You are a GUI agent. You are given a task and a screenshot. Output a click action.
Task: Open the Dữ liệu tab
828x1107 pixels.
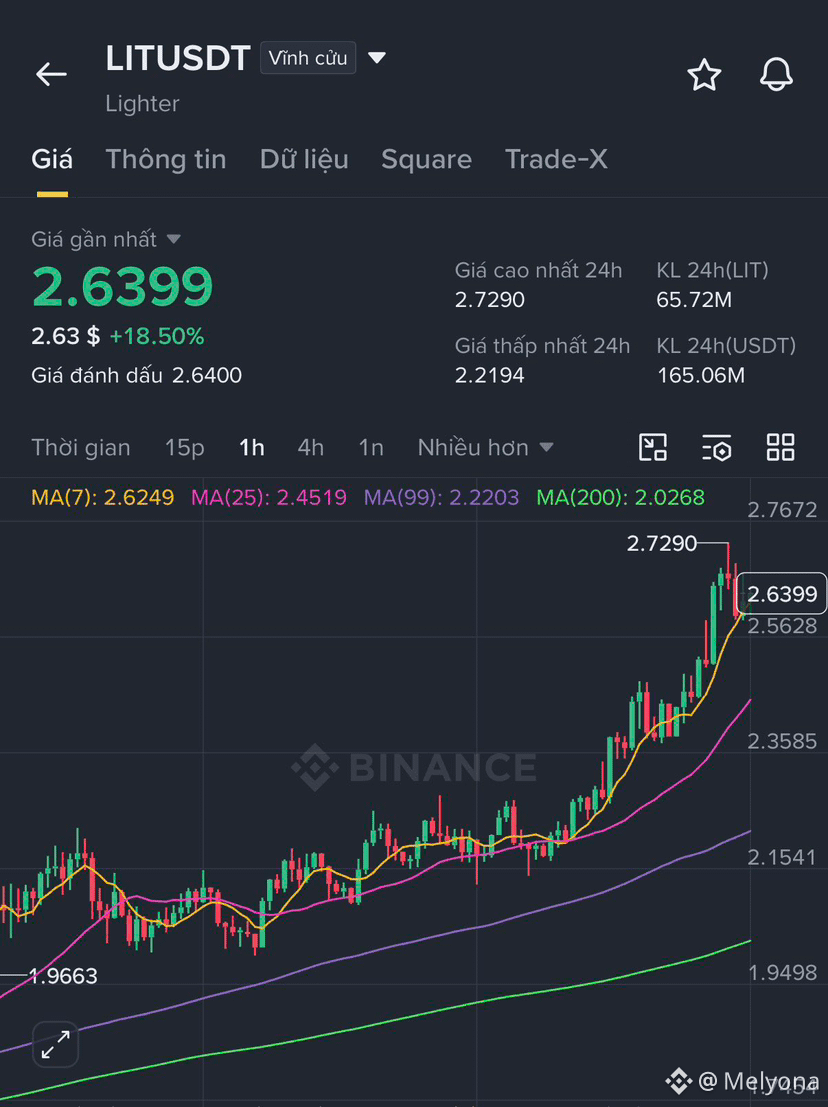304,160
